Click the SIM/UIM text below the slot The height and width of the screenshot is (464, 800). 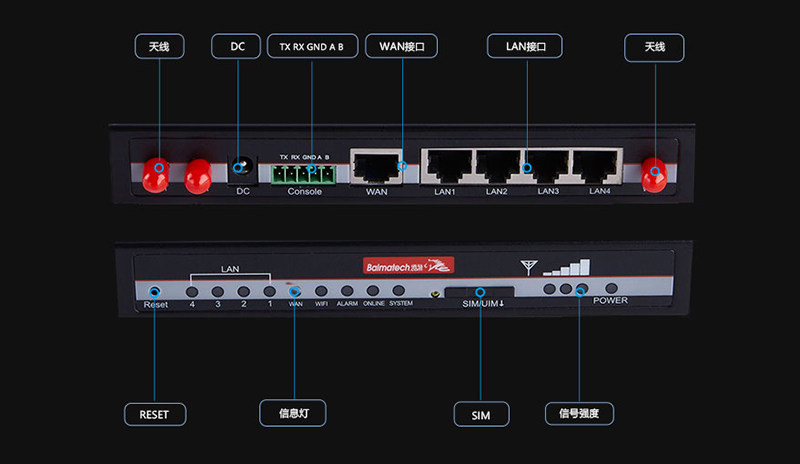pos(483,304)
